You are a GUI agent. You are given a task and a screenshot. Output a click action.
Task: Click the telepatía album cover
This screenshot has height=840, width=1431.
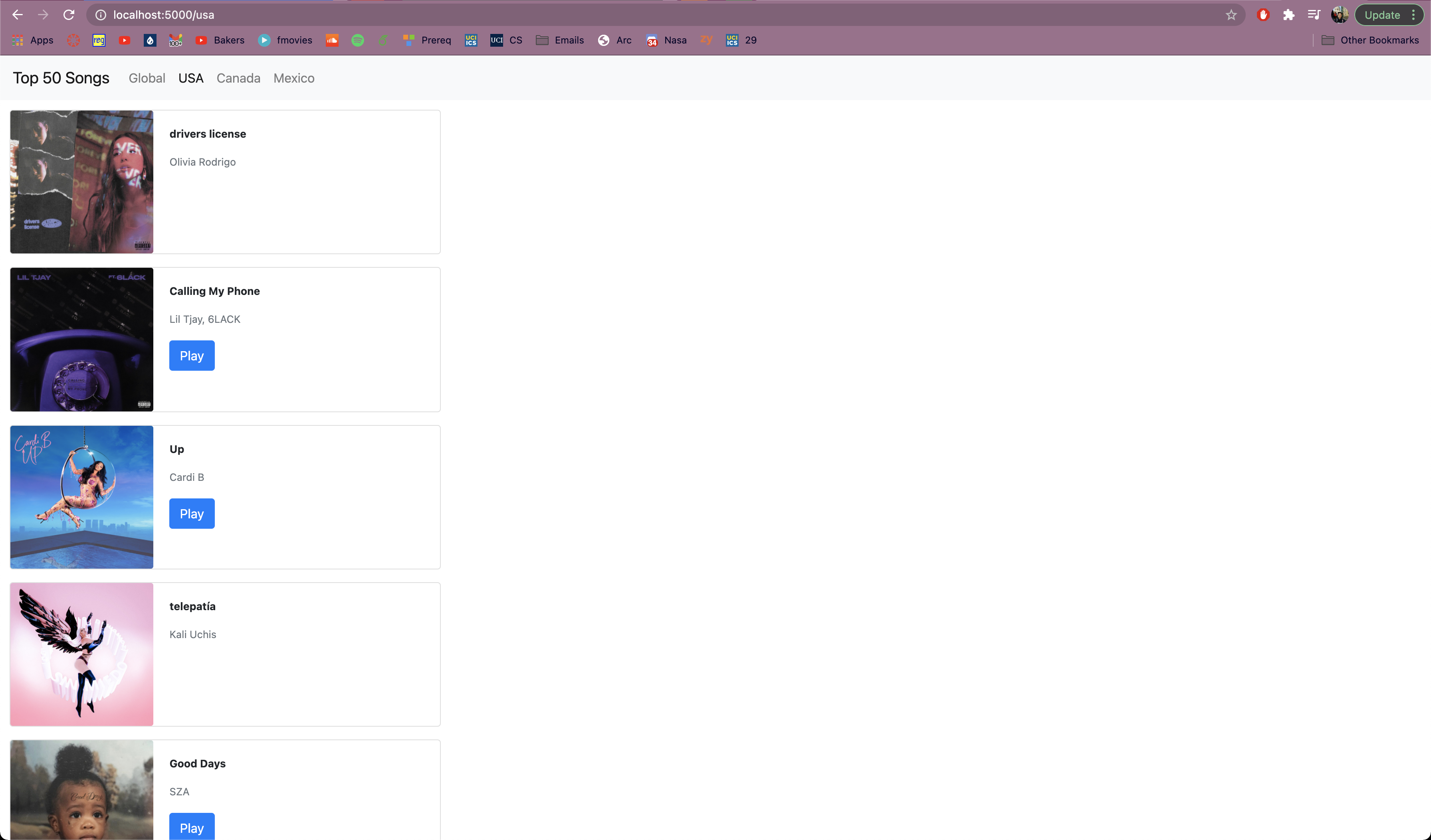[x=82, y=654]
